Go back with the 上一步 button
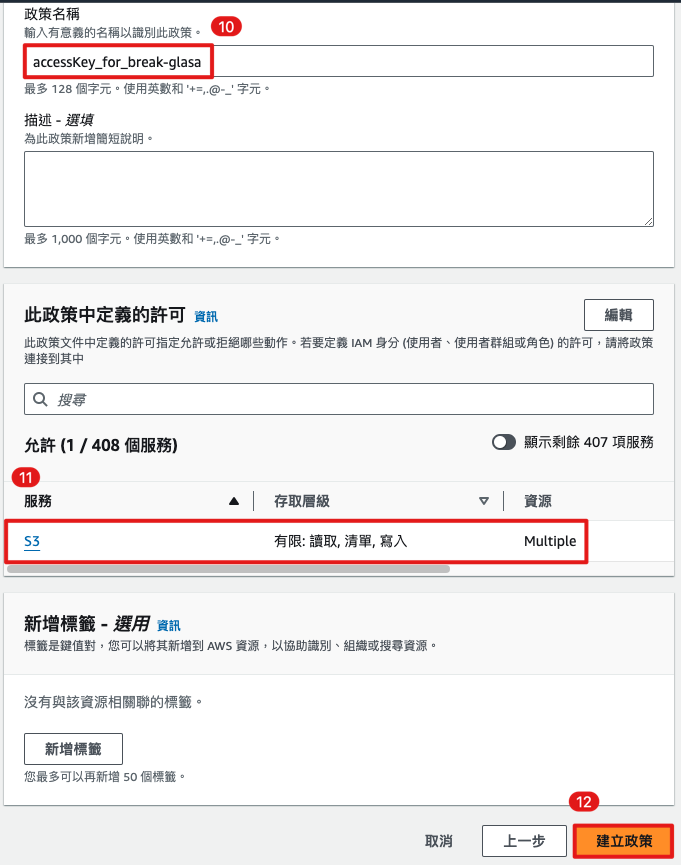 tap(517, 841)
